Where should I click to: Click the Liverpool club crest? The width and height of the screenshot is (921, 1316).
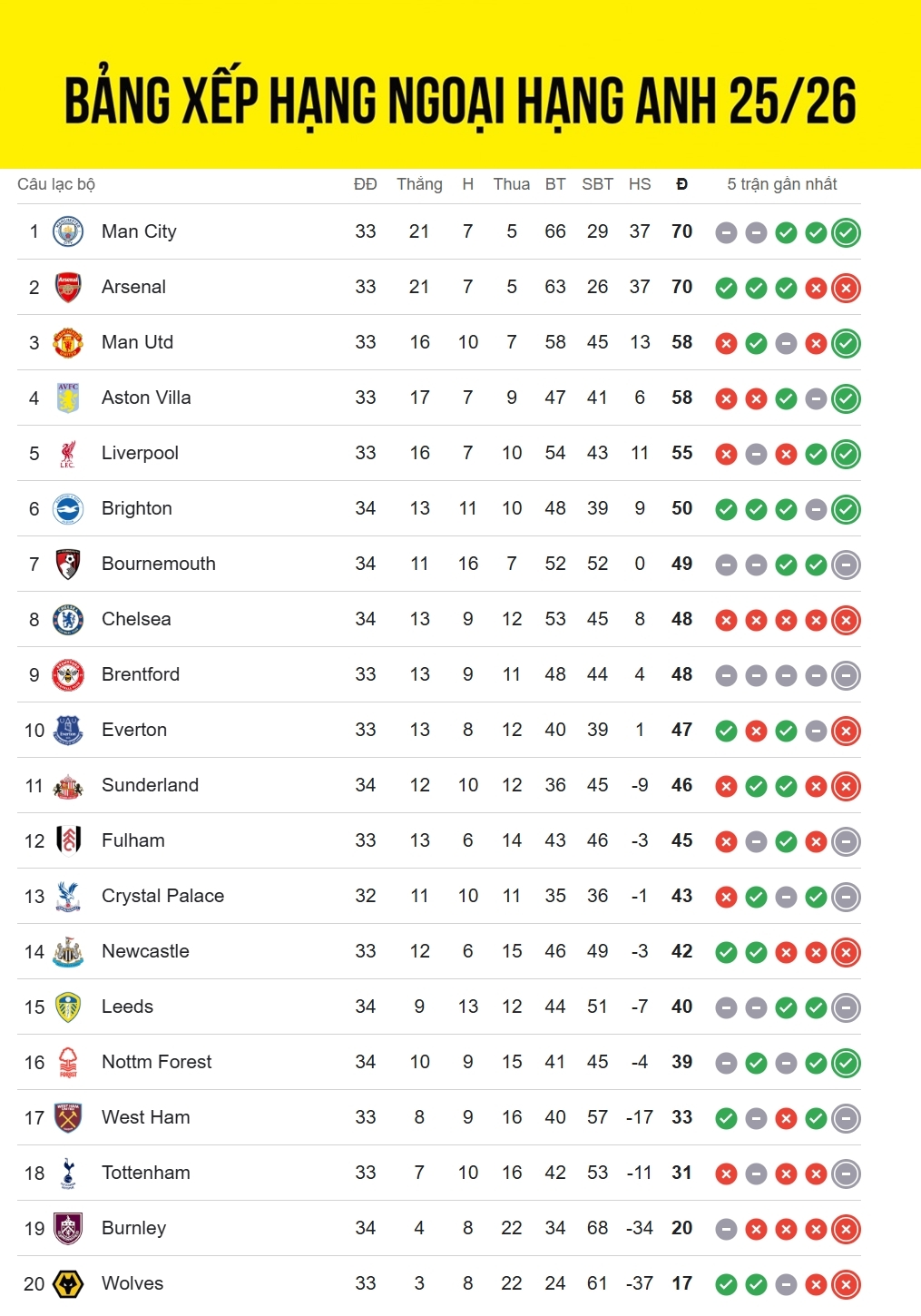pyautogui.click(x=68, y=454)
